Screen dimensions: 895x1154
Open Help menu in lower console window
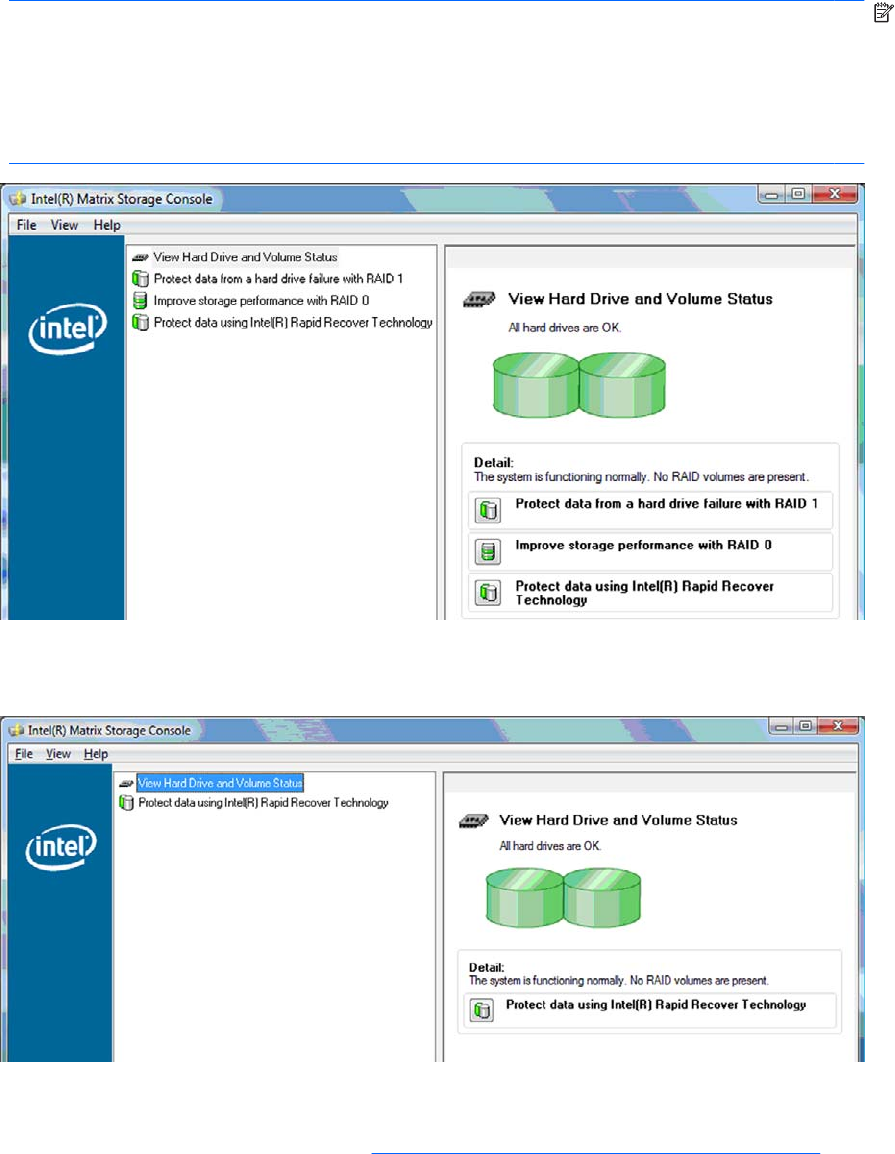96,754
